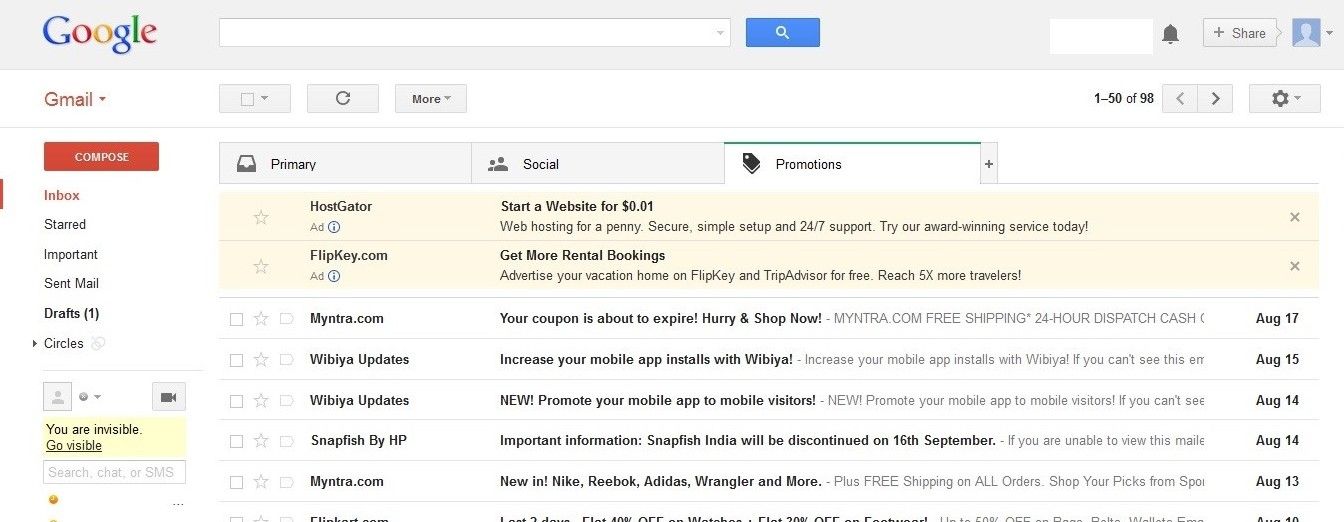This screenshot has height=522, width=1344.
Task: Open HostGator ad info icon
Action: (334, 227)
